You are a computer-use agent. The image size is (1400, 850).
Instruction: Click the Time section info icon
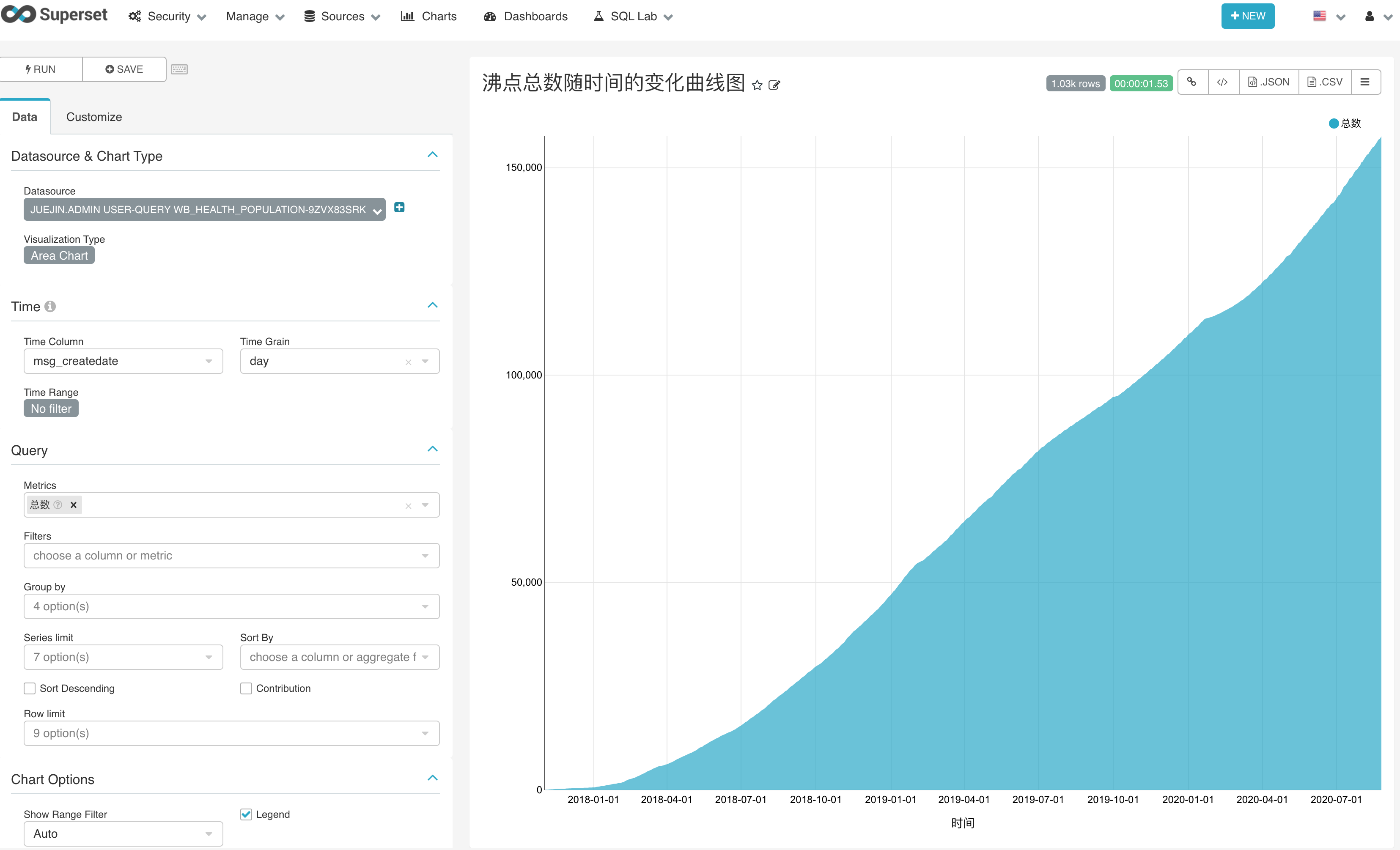click(x=50, y=307)
